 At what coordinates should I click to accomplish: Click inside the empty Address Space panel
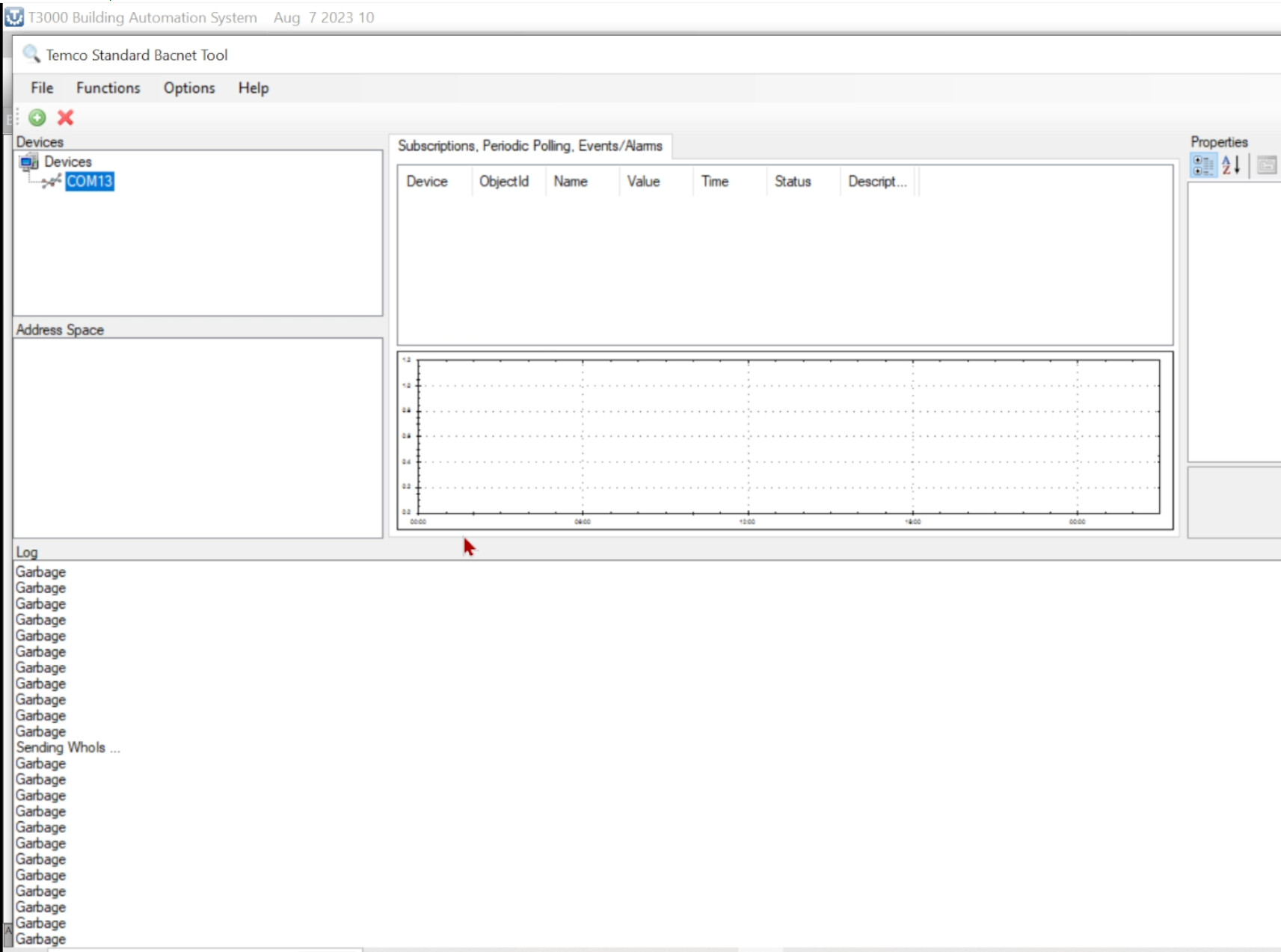[x=197, y=437]
